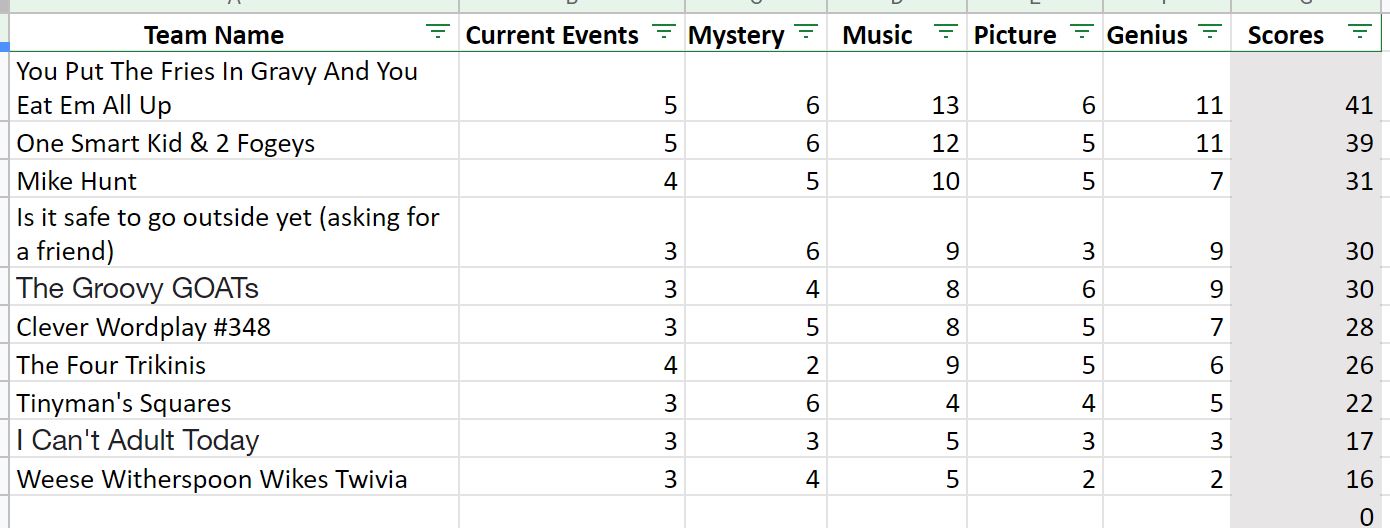The width and height of the screenshot is (1390, 528).
Task: Select Weese Witherspoon Wikes Twivia cell
Action: (x=234, y=479)
